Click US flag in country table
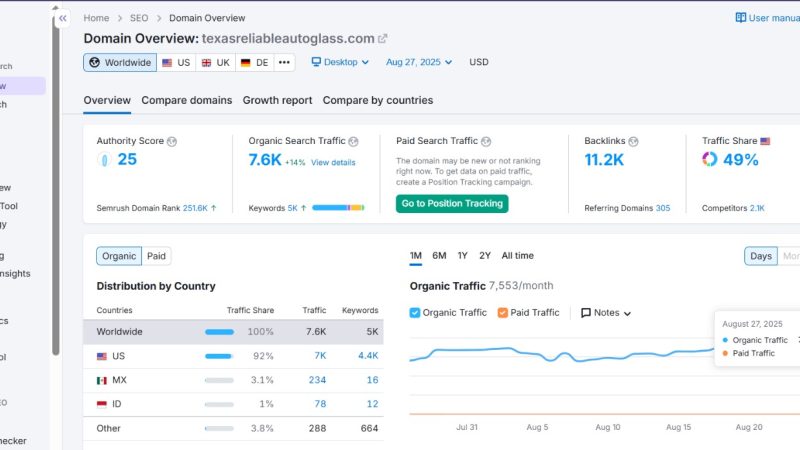 pyautogui.click(x=102, y=356)
